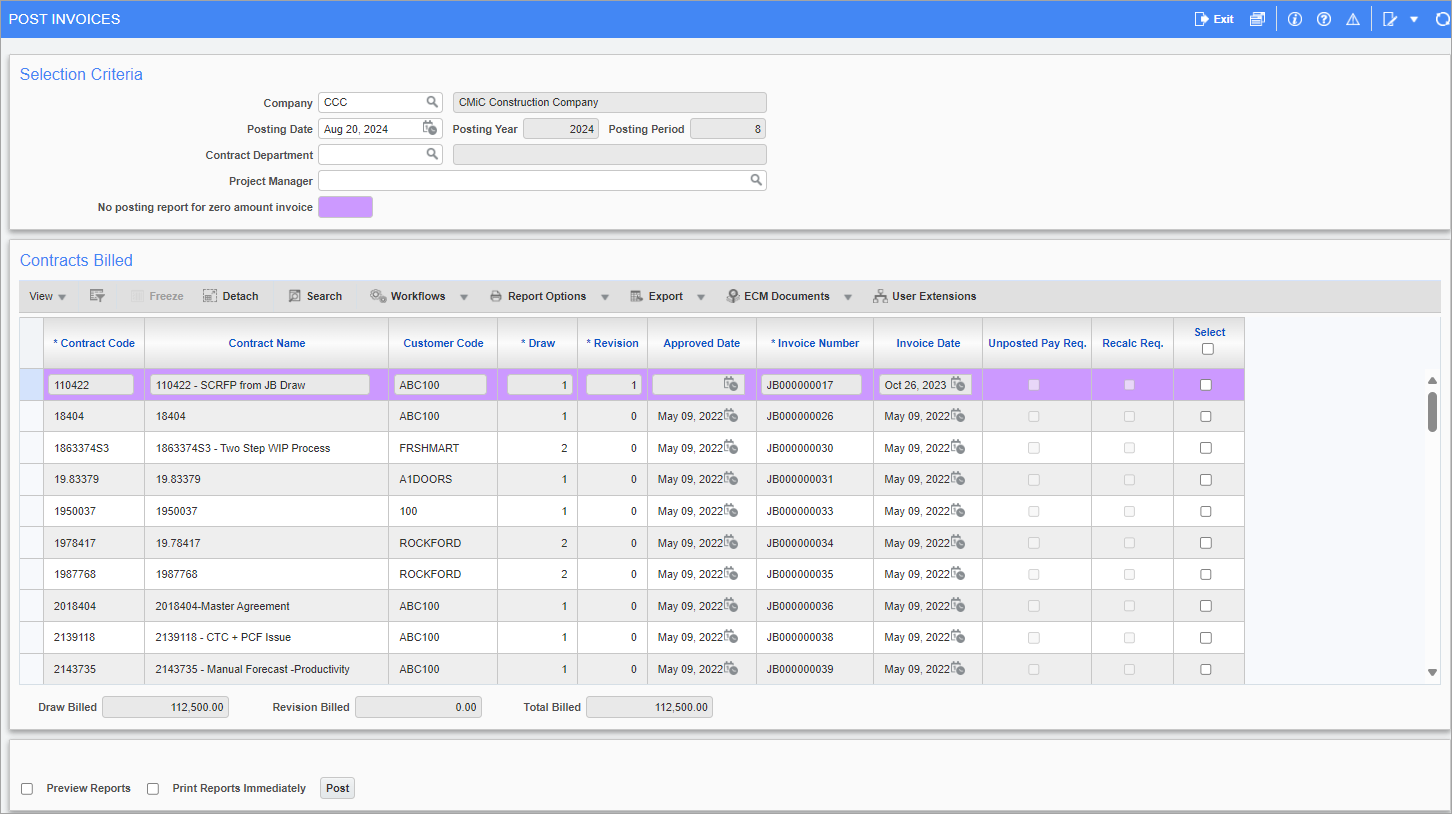This screenshot has height=814, width=1452.
Task: Open the Posting Date calendar picker
Action: (431, 128)
